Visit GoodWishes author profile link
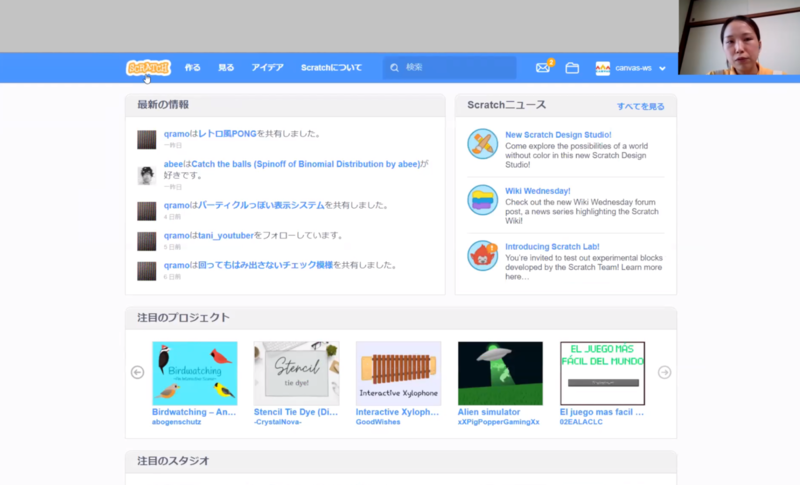This screenshot has height=485, width=800. (381, 422)
